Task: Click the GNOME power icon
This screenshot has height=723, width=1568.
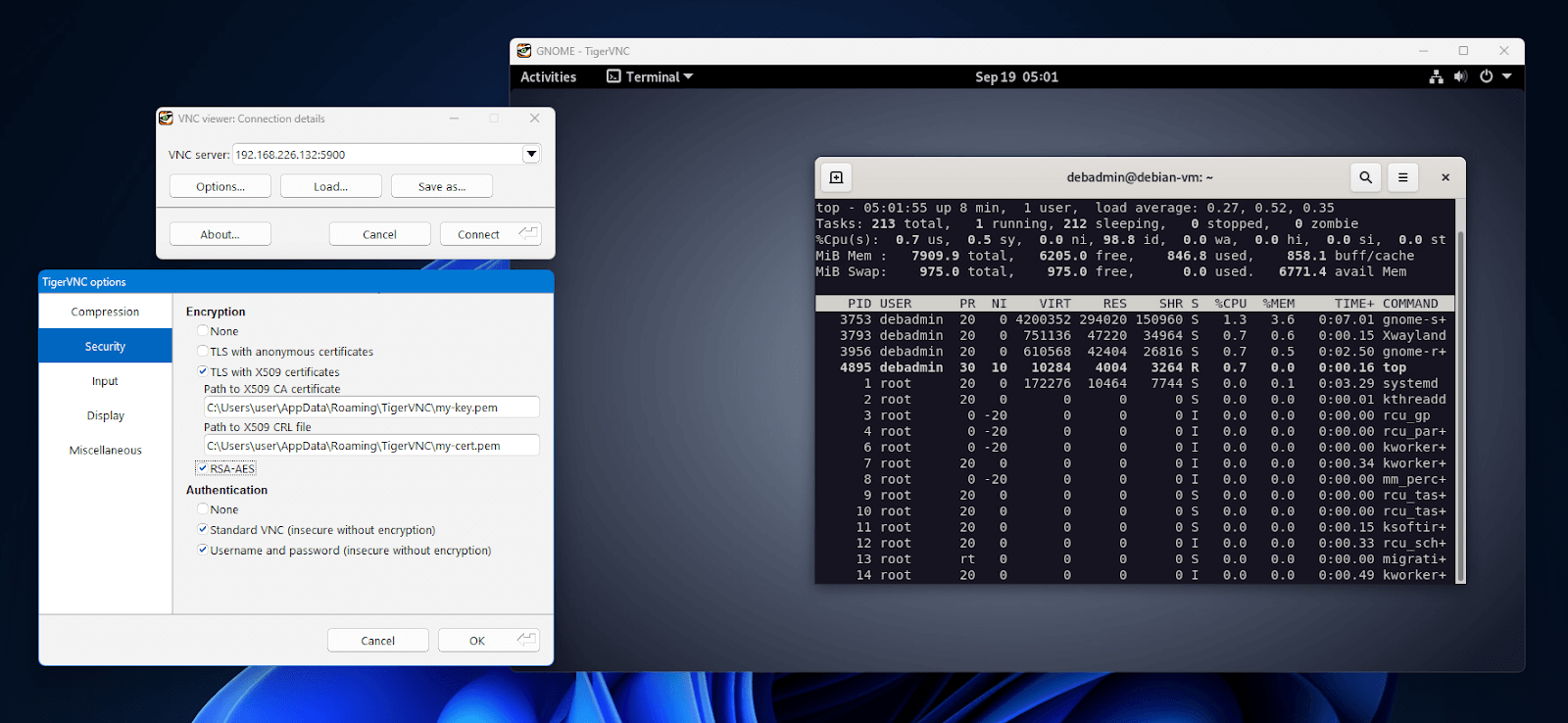Action: (x=1486, y=76)
